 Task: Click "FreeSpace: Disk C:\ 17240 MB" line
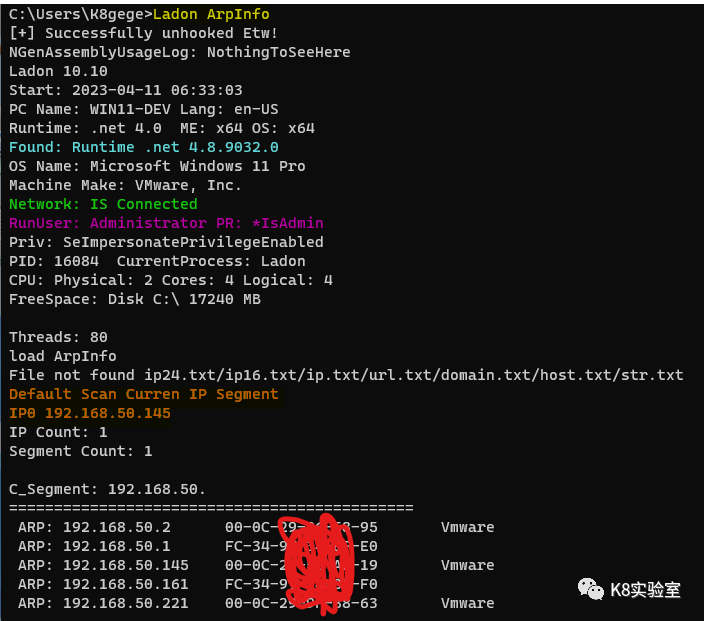[x=135, y=299]
